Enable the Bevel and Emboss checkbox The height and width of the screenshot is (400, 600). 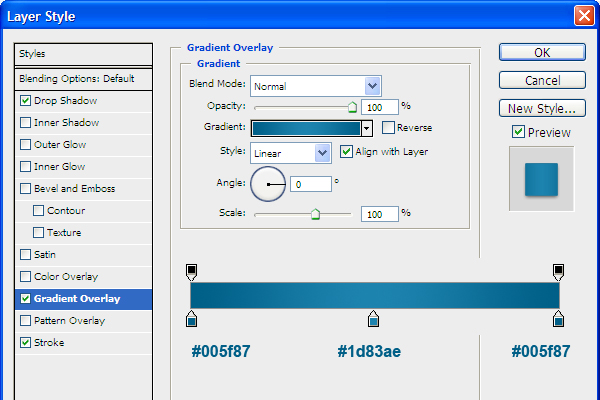pyautogui.click(x=25, y=189)
